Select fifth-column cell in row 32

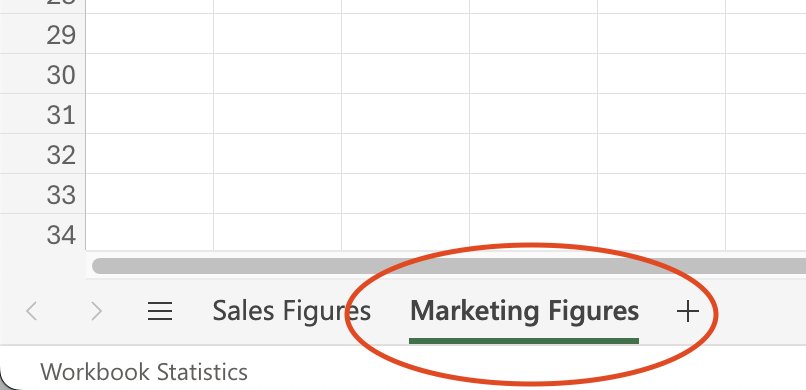[x=662, y=154]
